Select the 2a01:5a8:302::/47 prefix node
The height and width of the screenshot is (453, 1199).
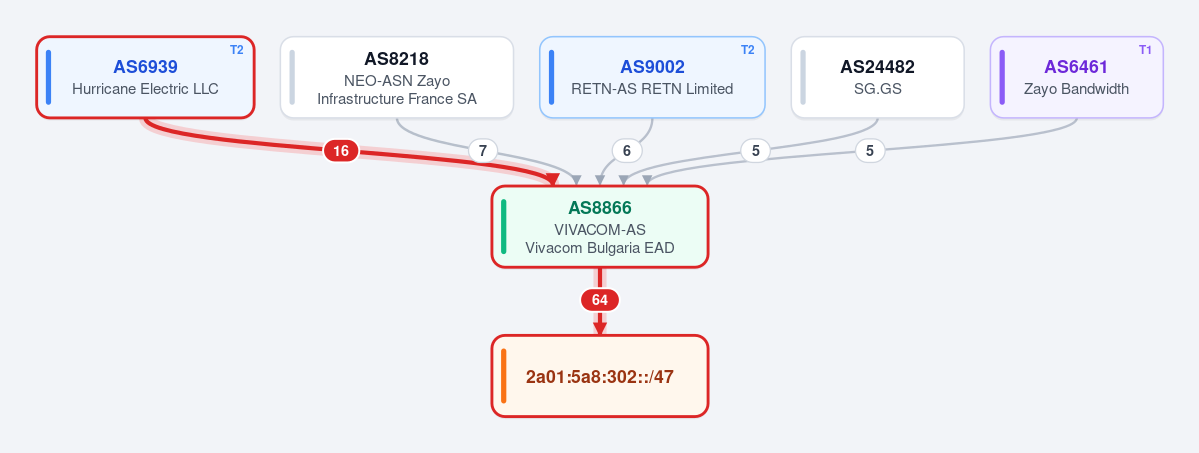600,376
